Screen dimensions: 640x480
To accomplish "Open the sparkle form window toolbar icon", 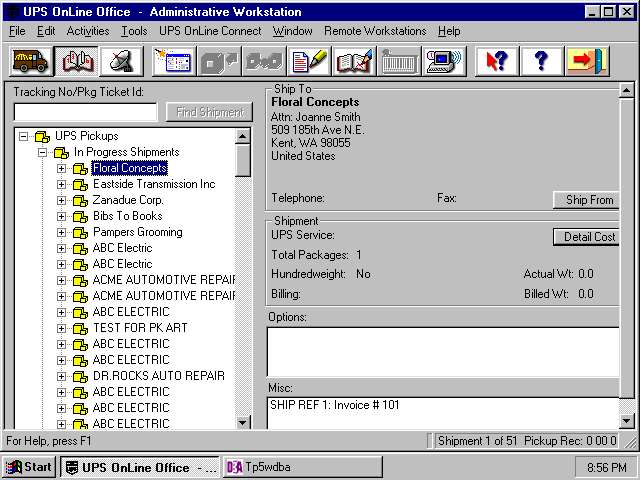I will [x=174, y=62].
